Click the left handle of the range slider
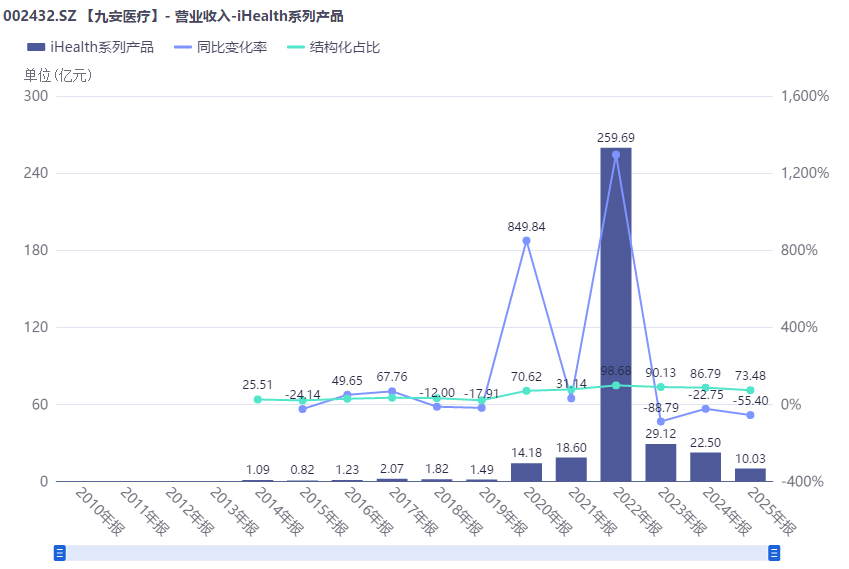 [60, 553]
